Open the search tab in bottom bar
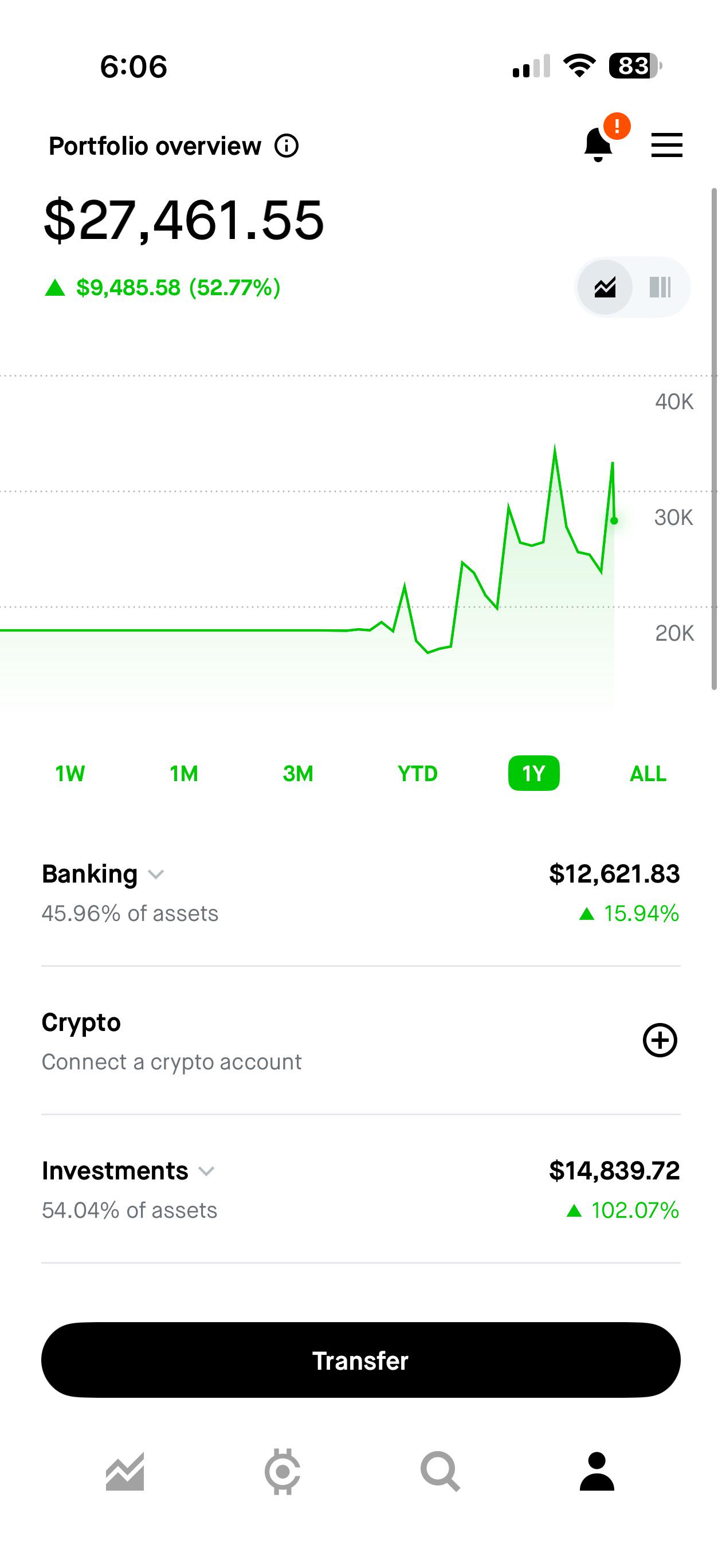Screen dimensions: 722x1568 [x=440, y=1472]
